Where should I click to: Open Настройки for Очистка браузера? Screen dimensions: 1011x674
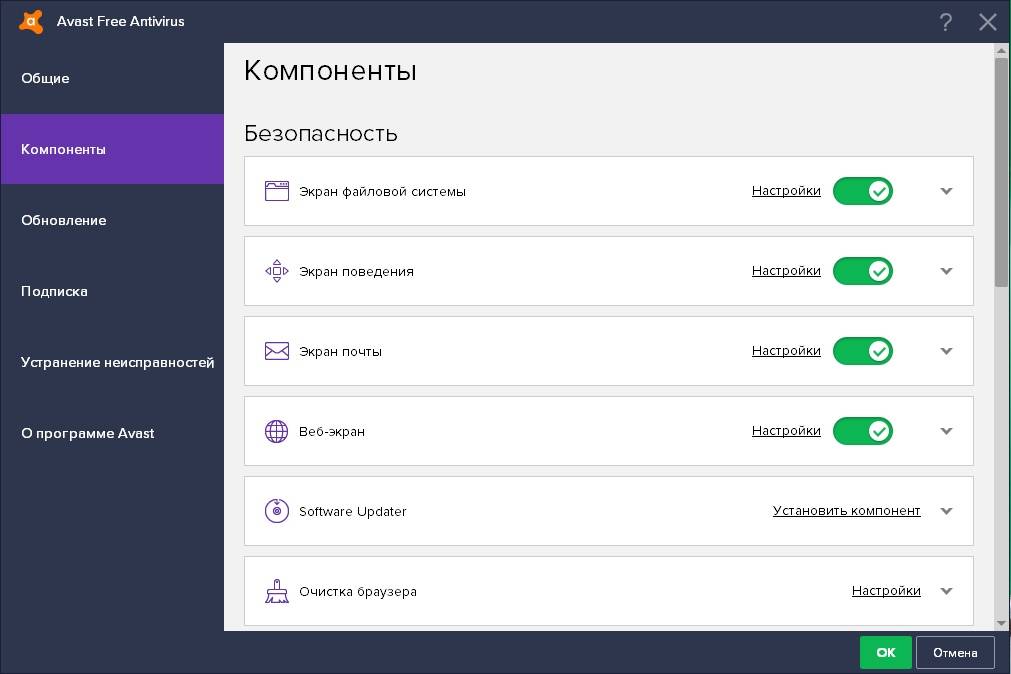tap(886, 591)
